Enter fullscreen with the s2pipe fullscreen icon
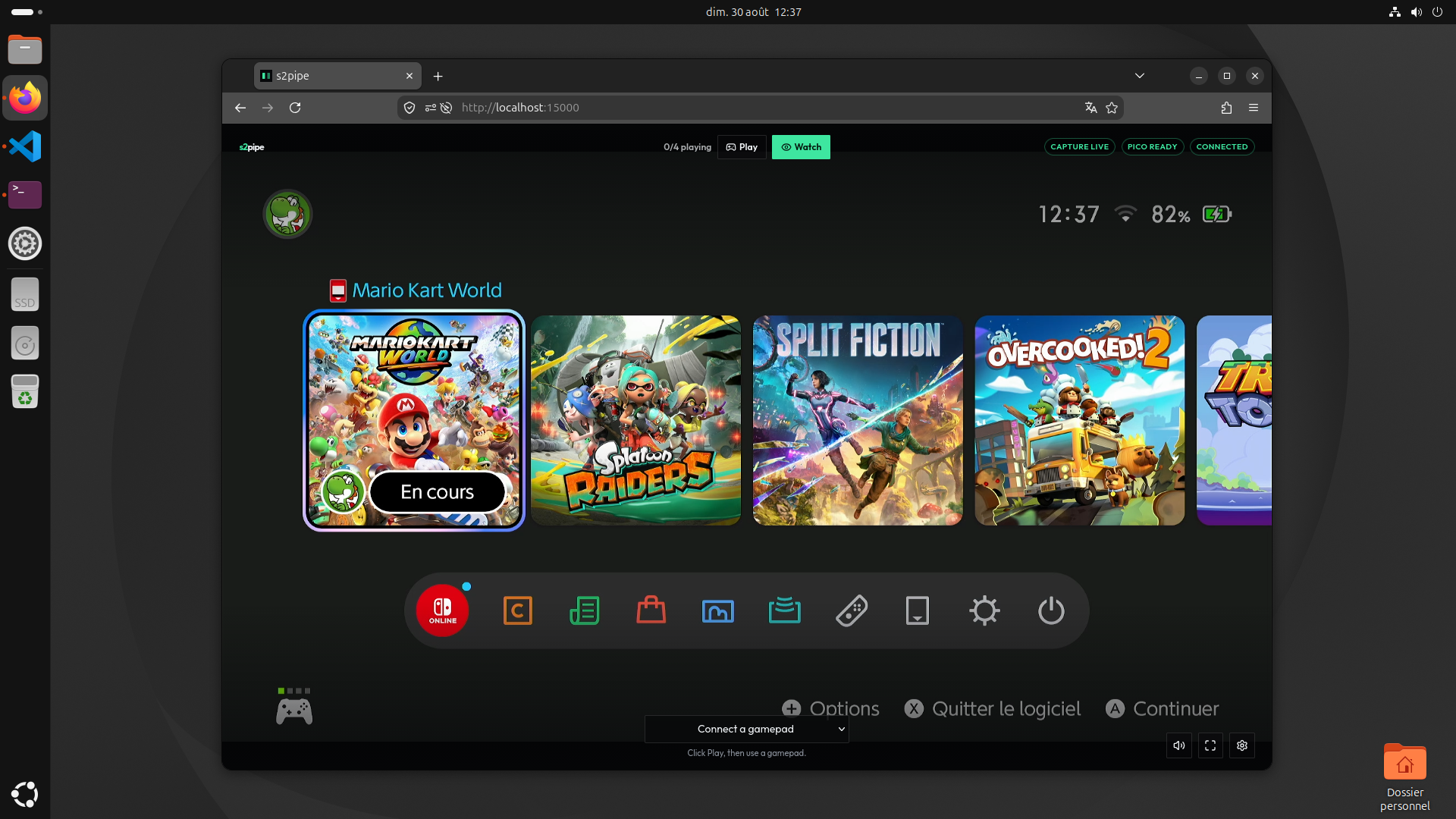 [x=1210, y=745]
